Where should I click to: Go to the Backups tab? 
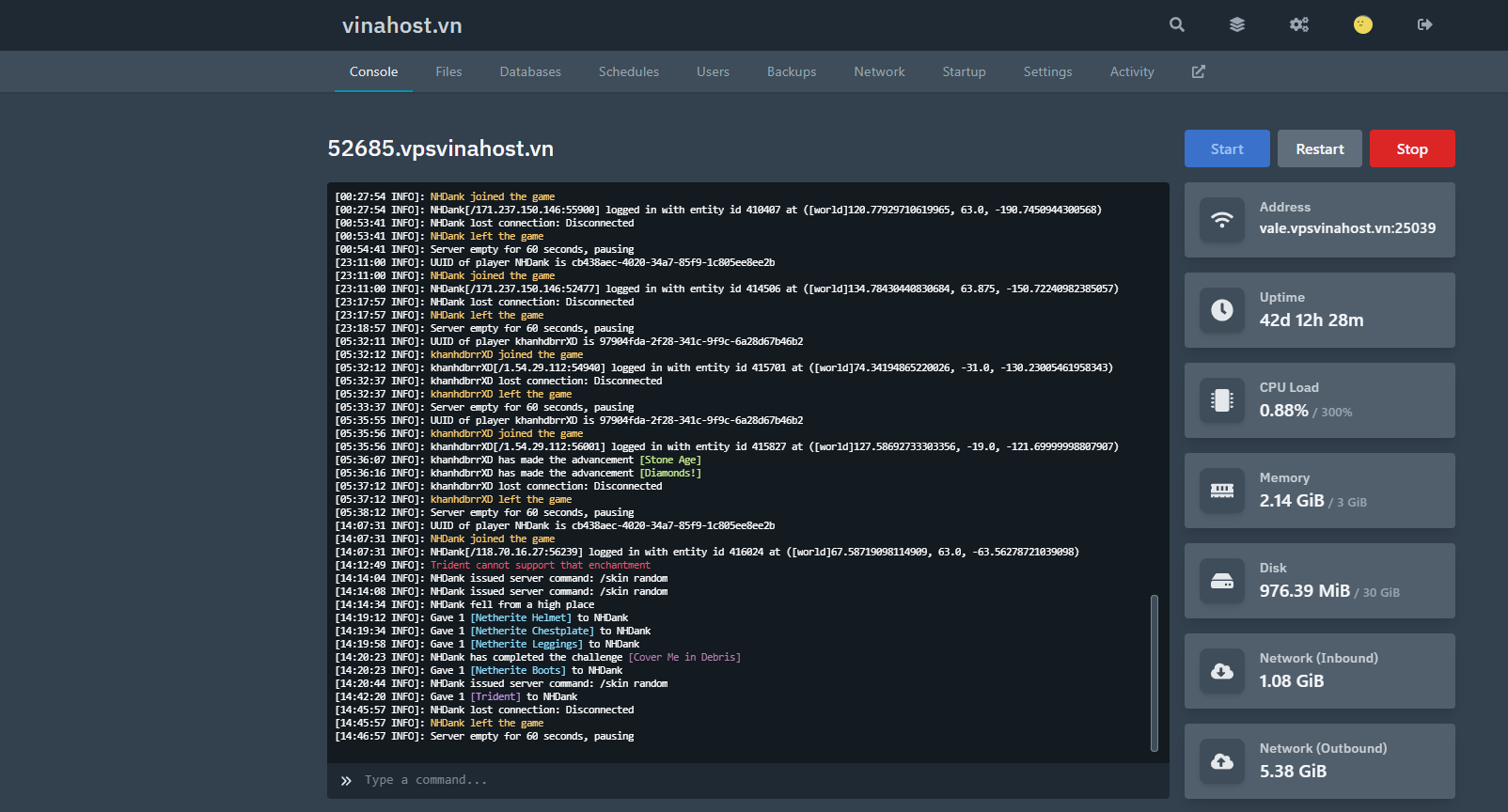[x=792, y=72]
